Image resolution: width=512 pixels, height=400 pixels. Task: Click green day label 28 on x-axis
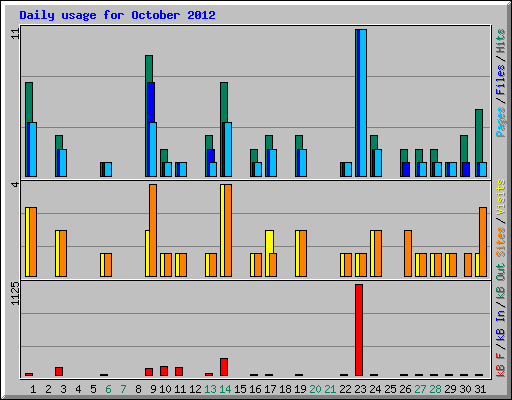435,389
